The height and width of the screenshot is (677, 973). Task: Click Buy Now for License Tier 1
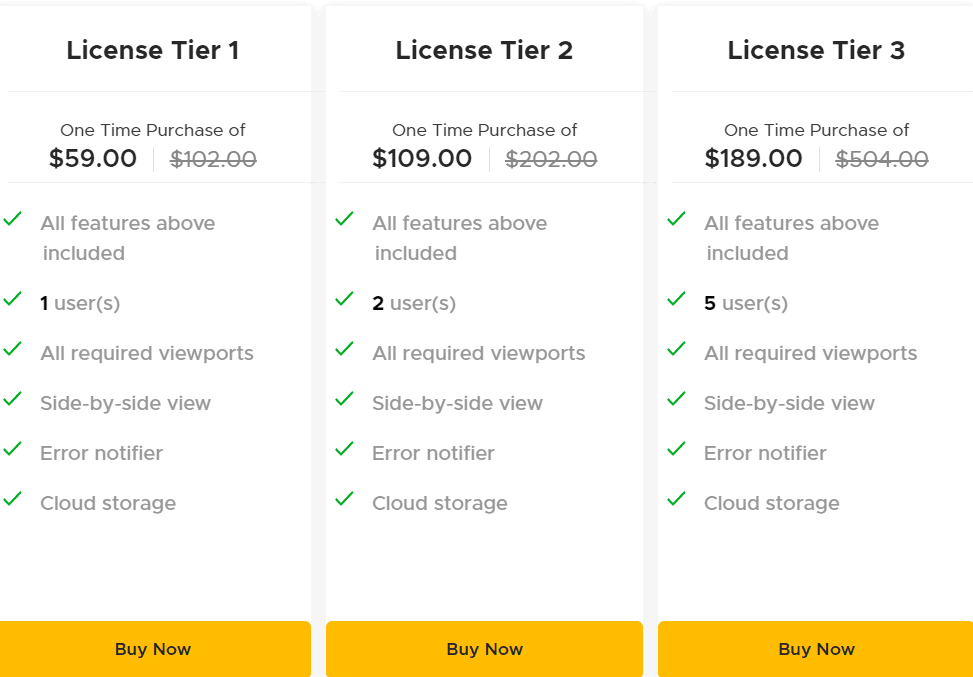pyautogui.click(x=152, y=649)
